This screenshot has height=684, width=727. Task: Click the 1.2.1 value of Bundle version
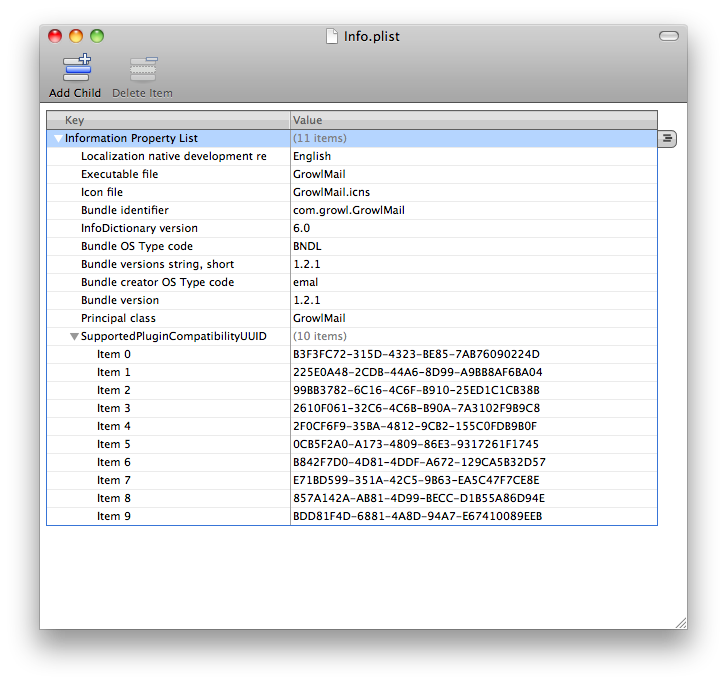pos(306,300)
